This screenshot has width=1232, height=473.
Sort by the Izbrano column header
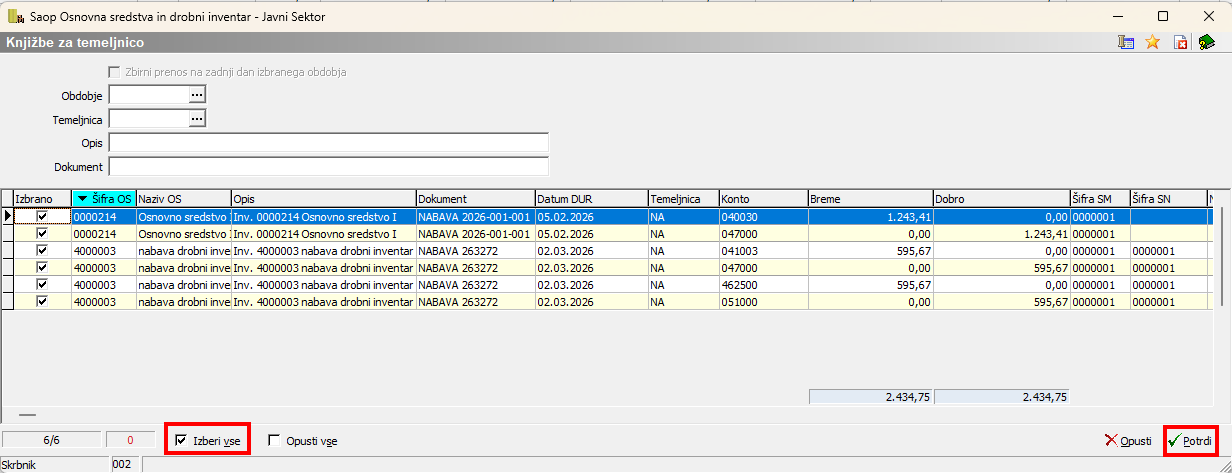tap(42, 198)
